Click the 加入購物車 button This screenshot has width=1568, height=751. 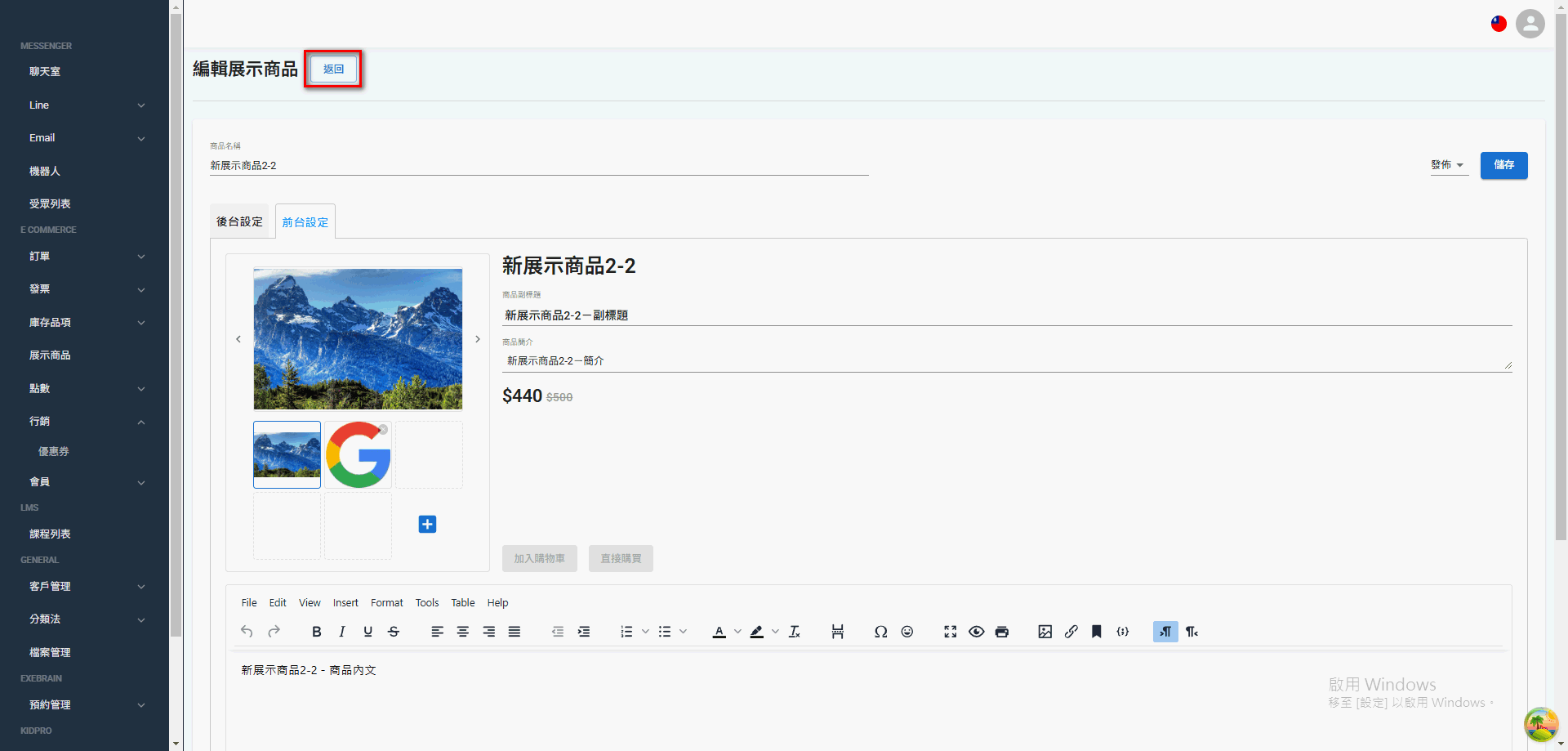click(540, 559)
